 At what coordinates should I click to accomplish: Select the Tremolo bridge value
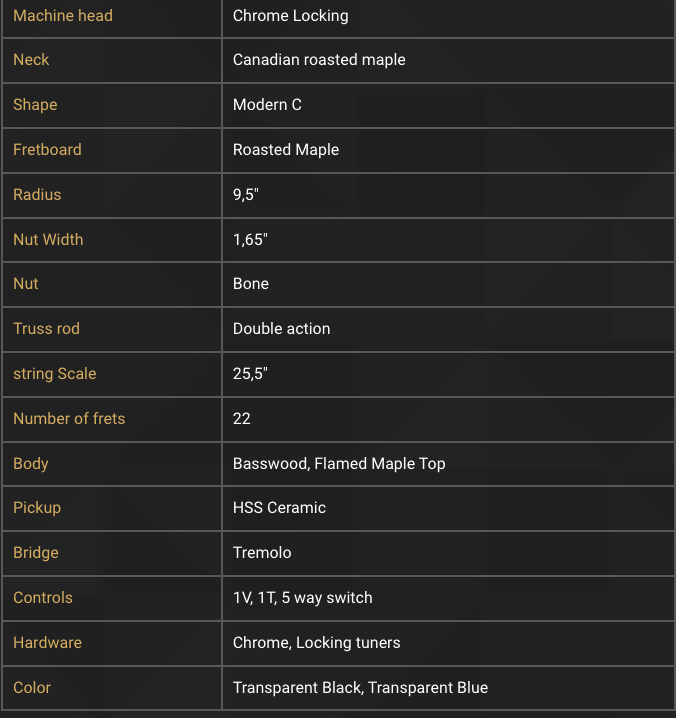262,553
